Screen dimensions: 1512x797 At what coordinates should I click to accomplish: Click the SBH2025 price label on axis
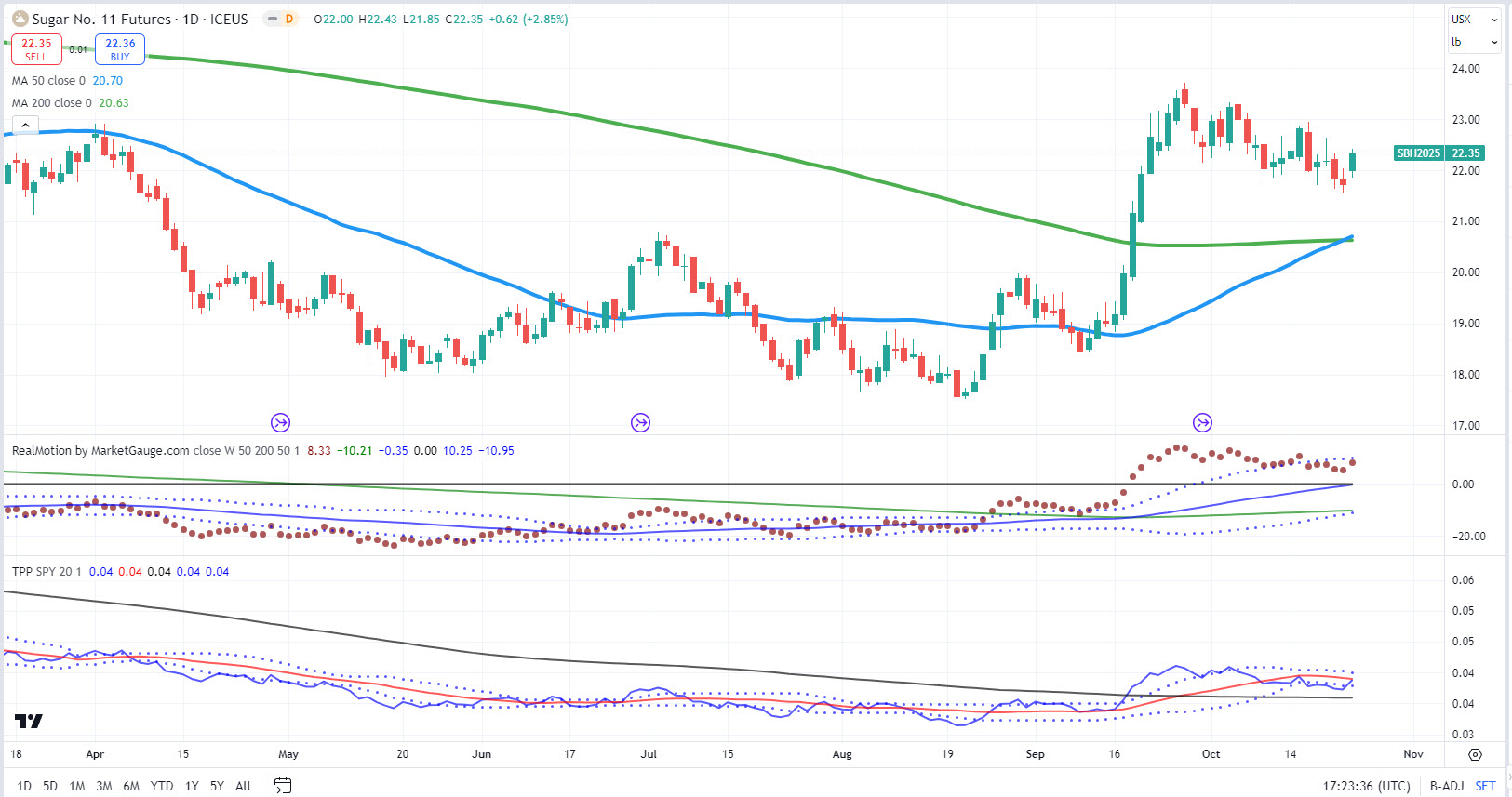1419,153
